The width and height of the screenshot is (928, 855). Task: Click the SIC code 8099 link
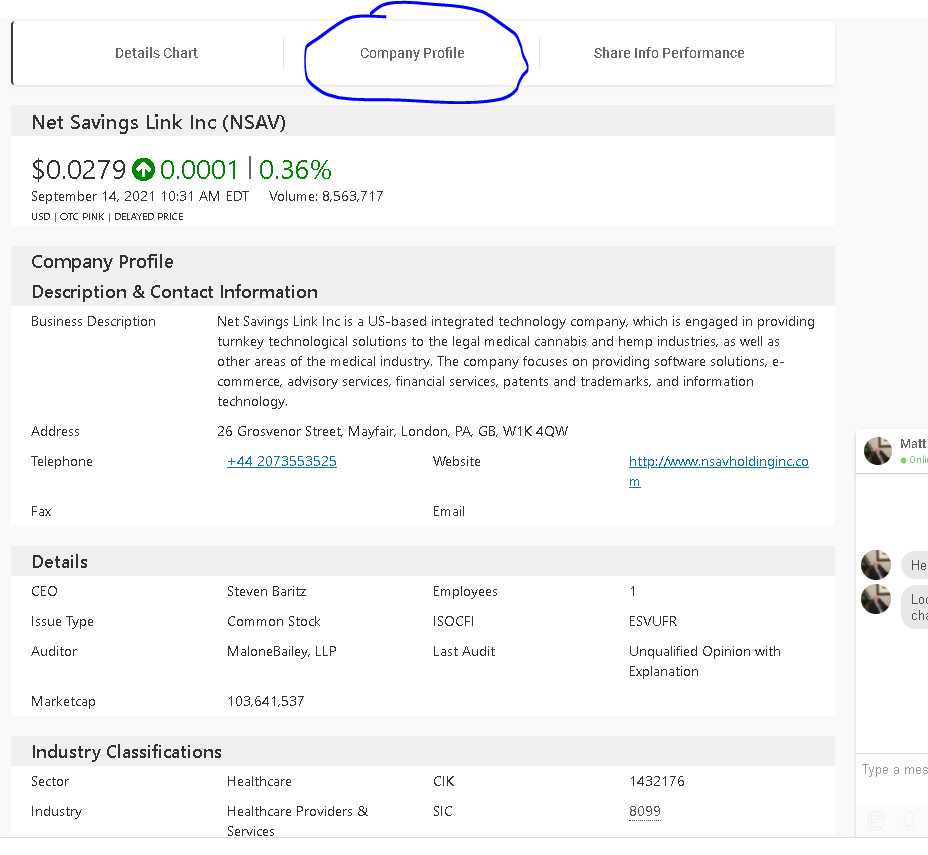point(645,811)
